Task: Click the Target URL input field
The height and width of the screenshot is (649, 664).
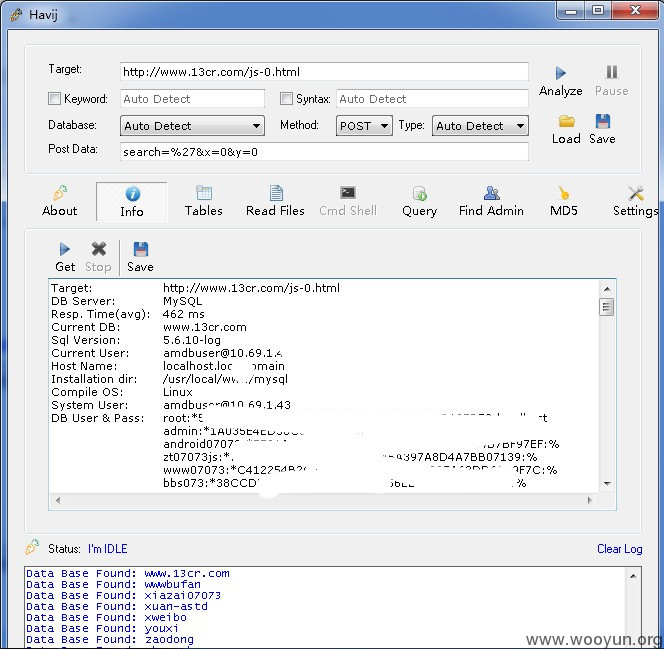Action: [x=324, y=72]
